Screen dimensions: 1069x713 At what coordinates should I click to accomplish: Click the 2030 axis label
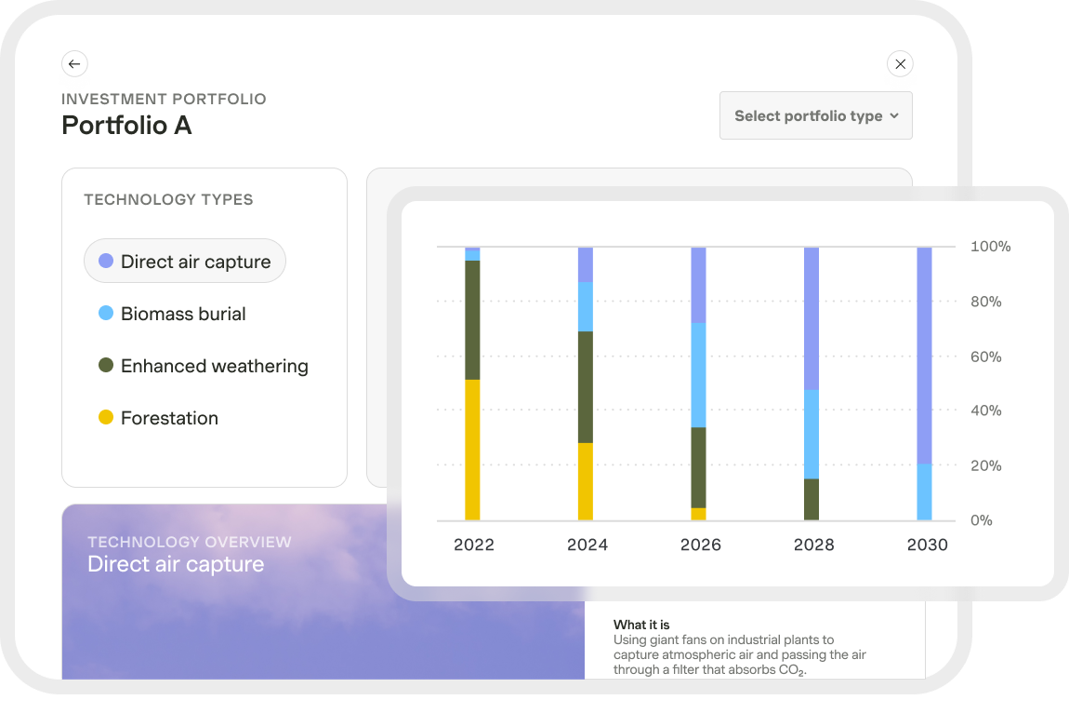[927, 545]
